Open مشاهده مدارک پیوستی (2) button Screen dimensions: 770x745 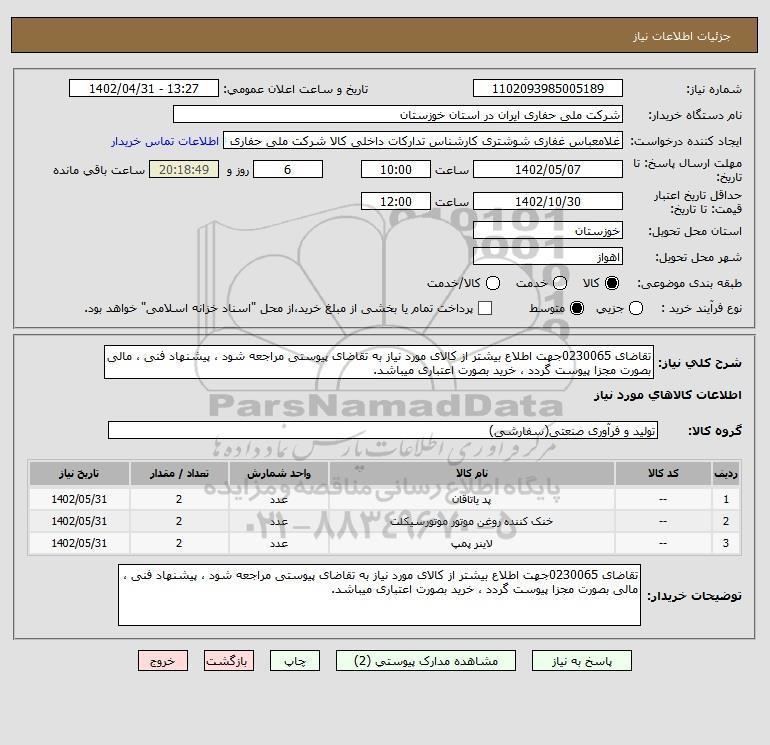point(426,661)
